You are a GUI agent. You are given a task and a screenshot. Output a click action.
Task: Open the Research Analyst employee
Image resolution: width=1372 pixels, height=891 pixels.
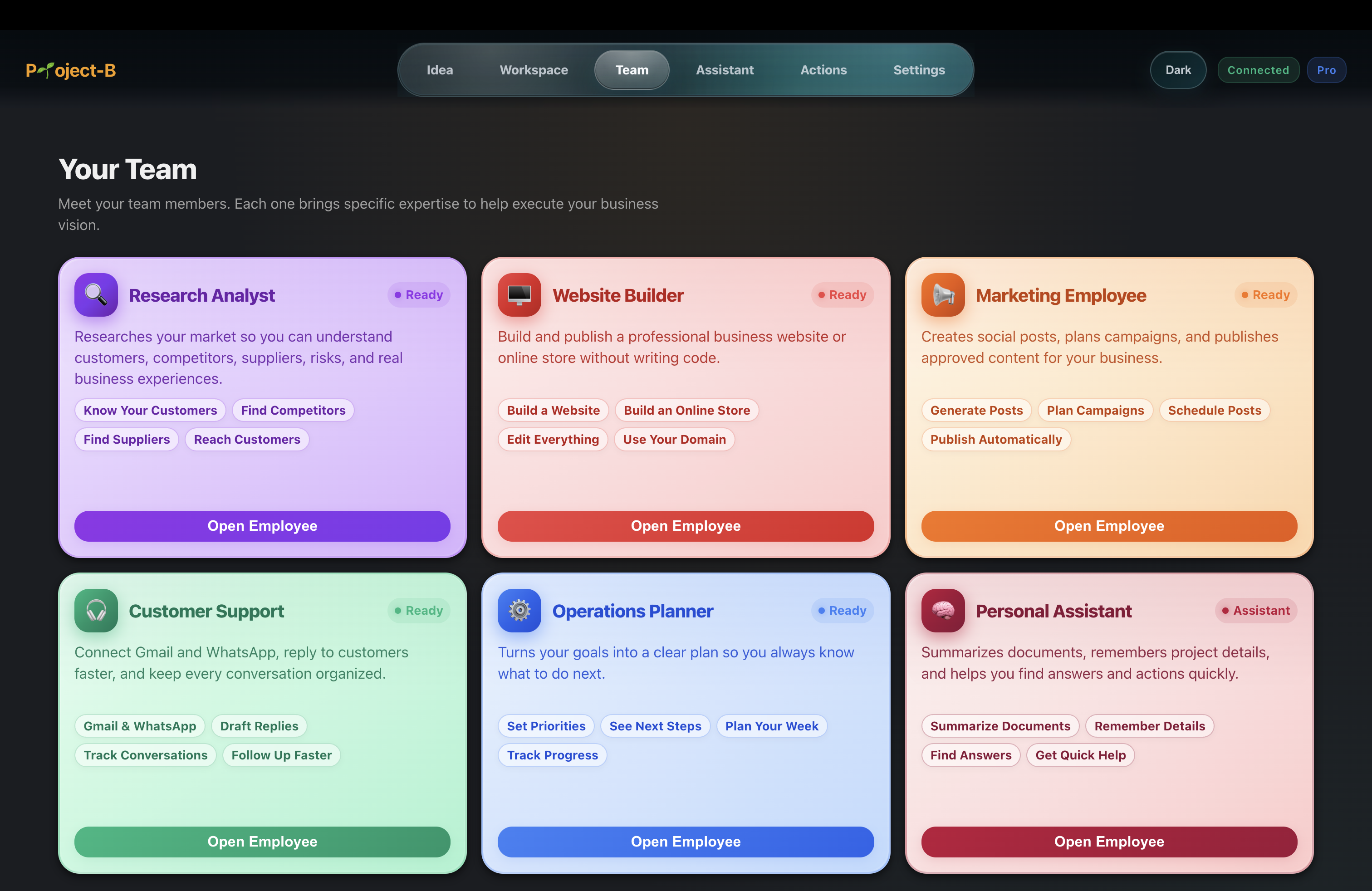(x=262, y=526)
